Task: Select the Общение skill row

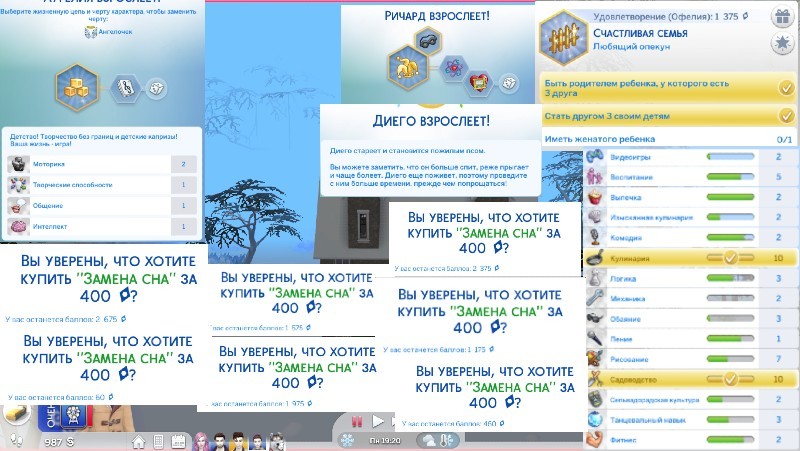Action: click(102, 206)
